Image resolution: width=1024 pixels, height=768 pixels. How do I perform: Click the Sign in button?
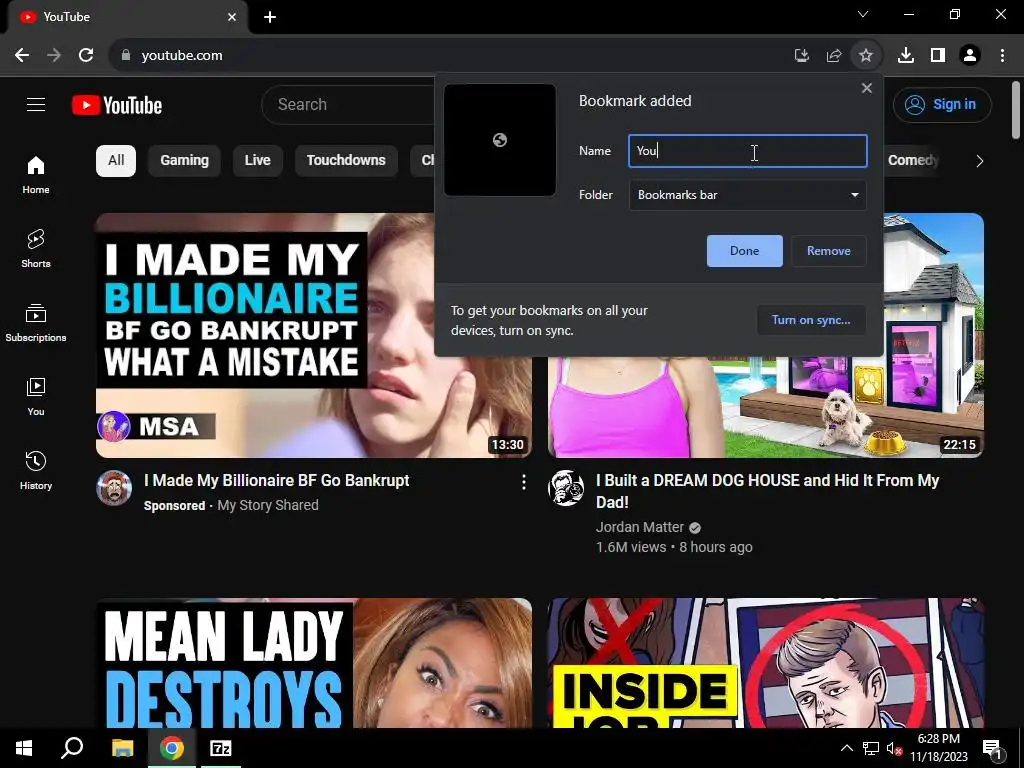pos(942,104)
